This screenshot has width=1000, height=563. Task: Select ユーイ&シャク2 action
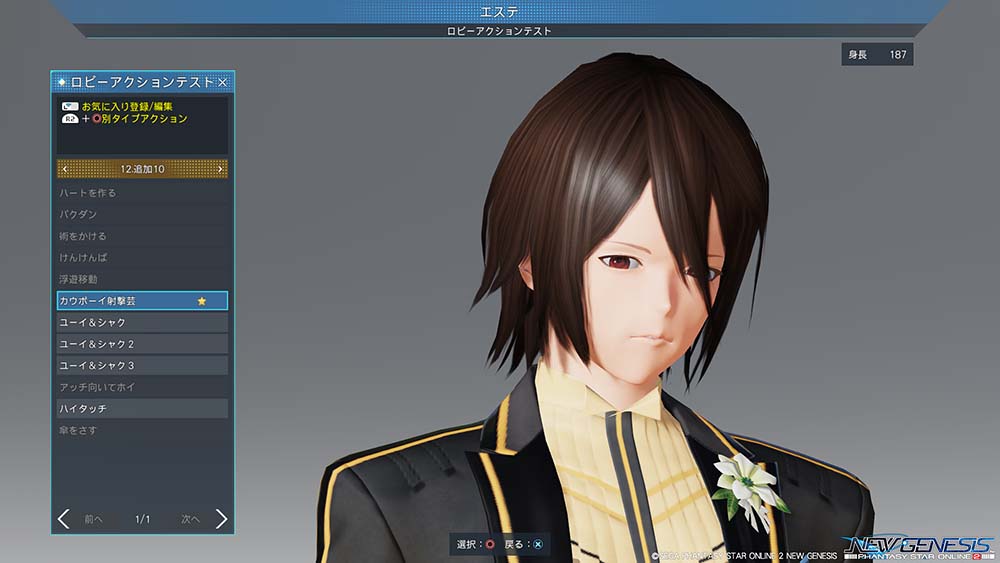(142, 344)
